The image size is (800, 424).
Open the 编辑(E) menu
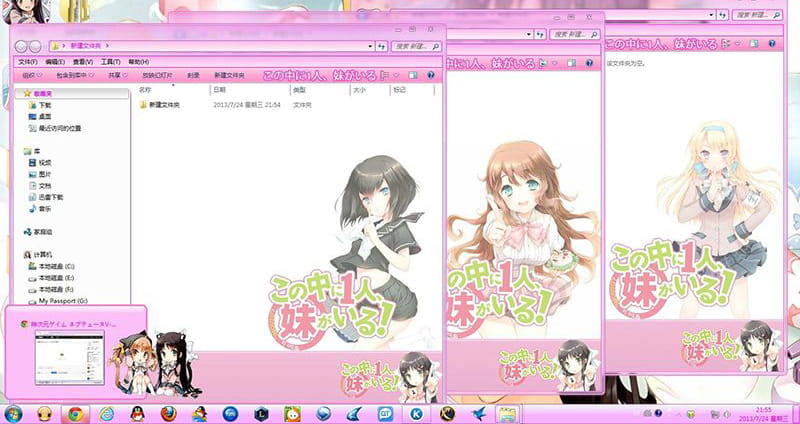point(55,62)
